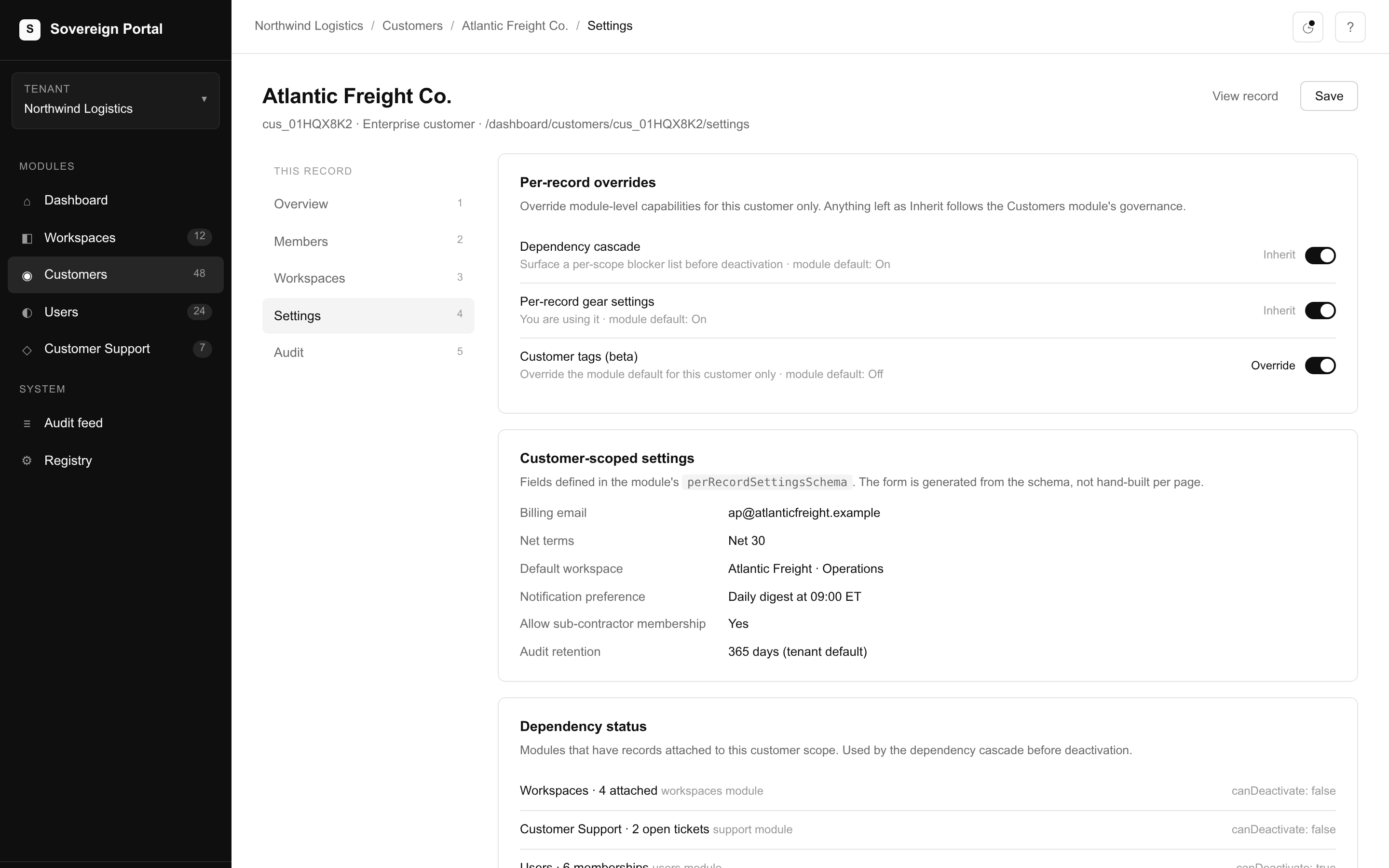Click the perRecordSettingsSchema code label

click(x=767, y=482)
